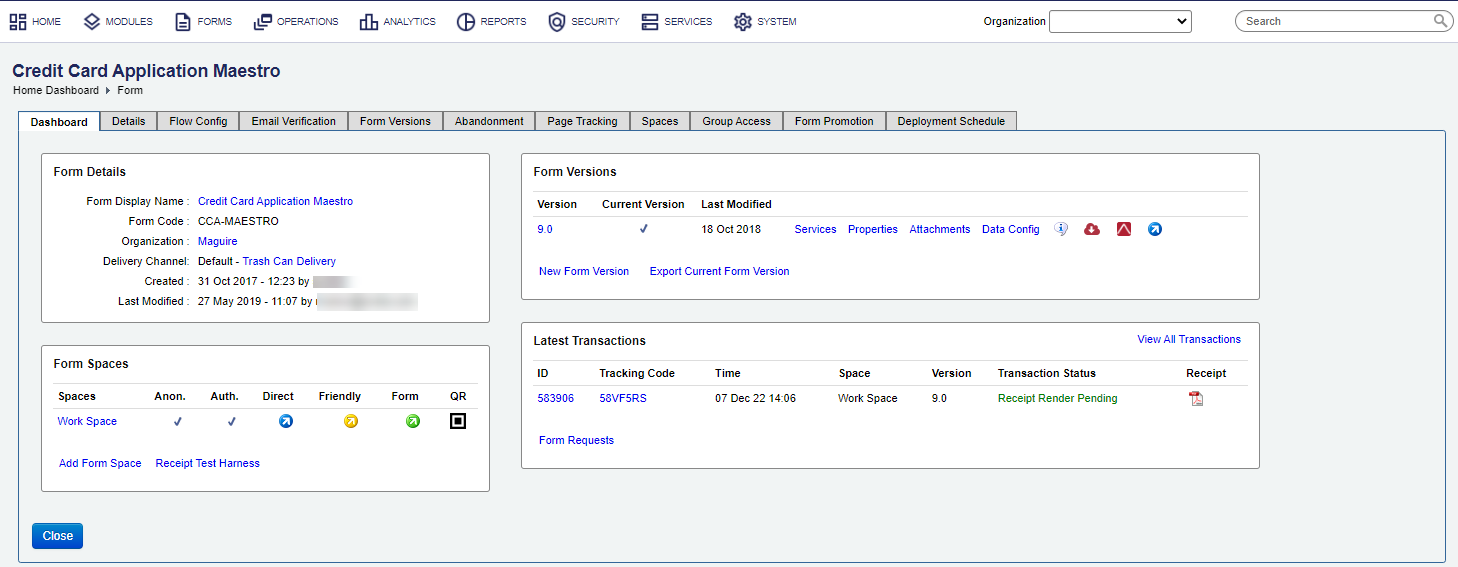Switch to the Flow Config tab
This screenshot has width=1458, height=567.
198,121
